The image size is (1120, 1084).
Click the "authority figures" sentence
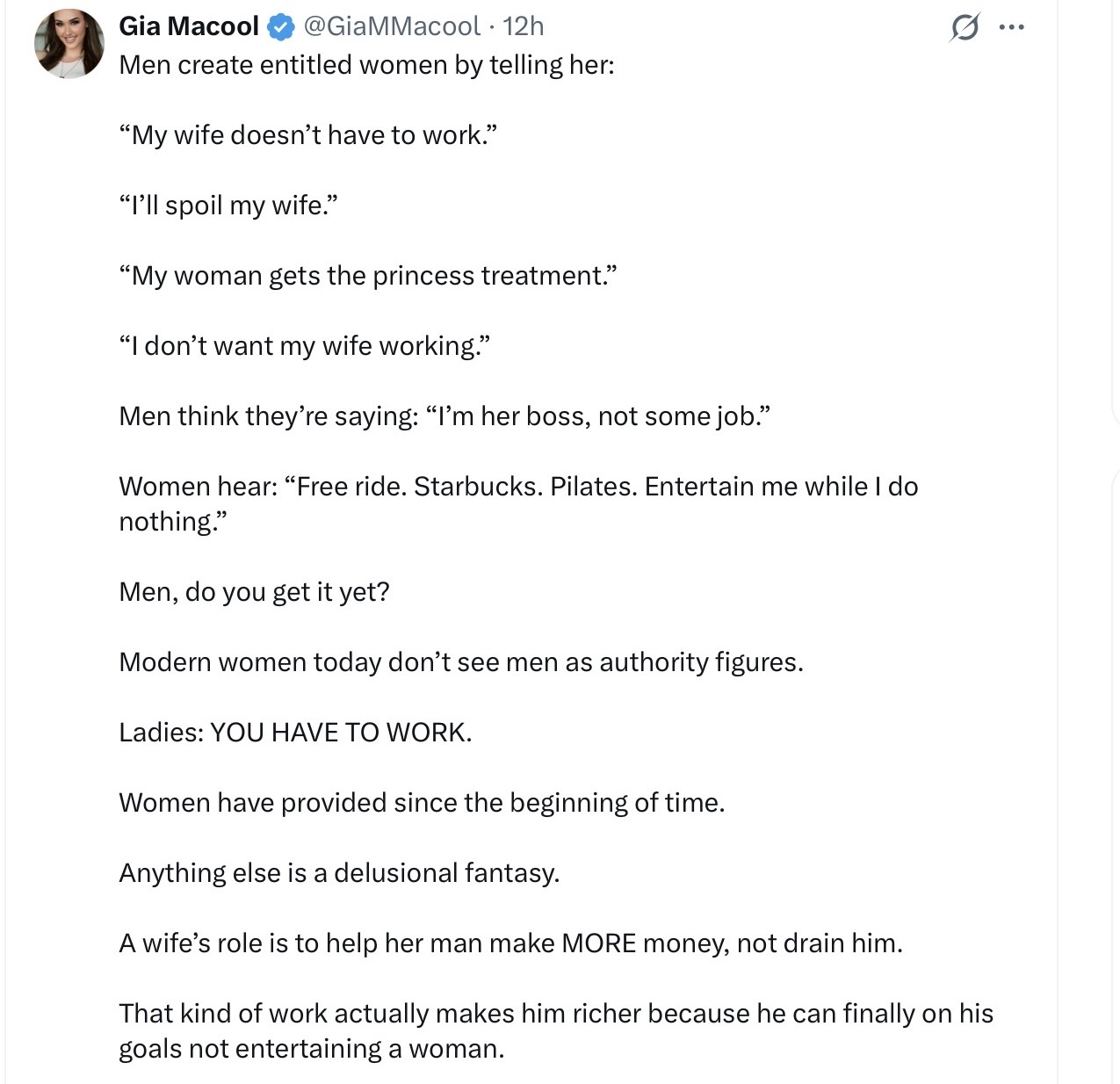[461, 662]
